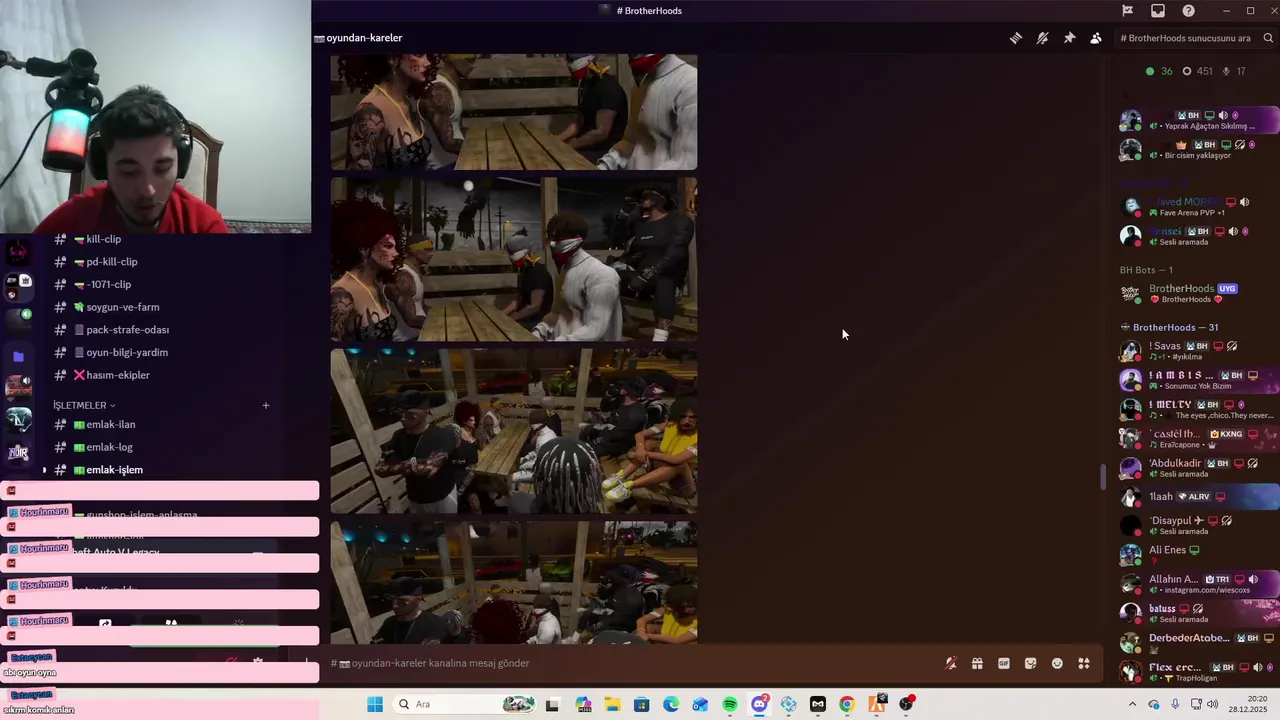
Task: Click the search magnifier icon in Discord
Action: coord(1268,38)
